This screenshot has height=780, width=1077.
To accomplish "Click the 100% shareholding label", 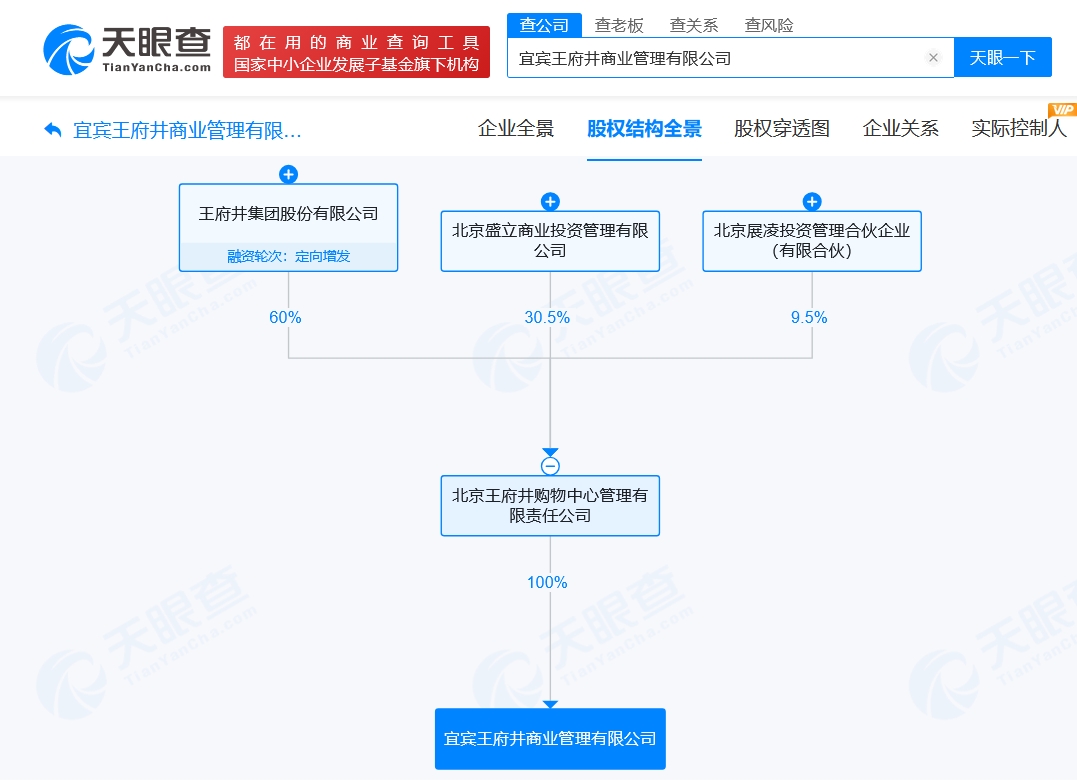I will (x=547, y=582).
